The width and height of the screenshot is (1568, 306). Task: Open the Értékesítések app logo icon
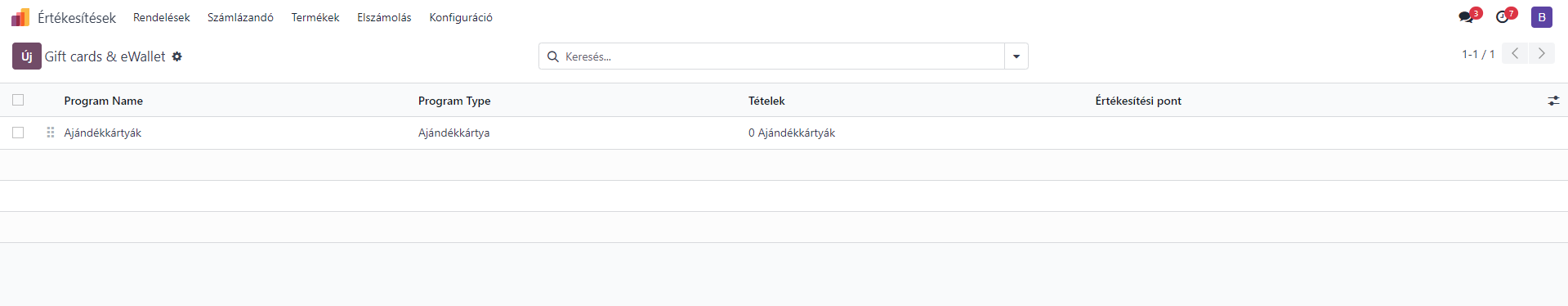(x=20, y=17)
